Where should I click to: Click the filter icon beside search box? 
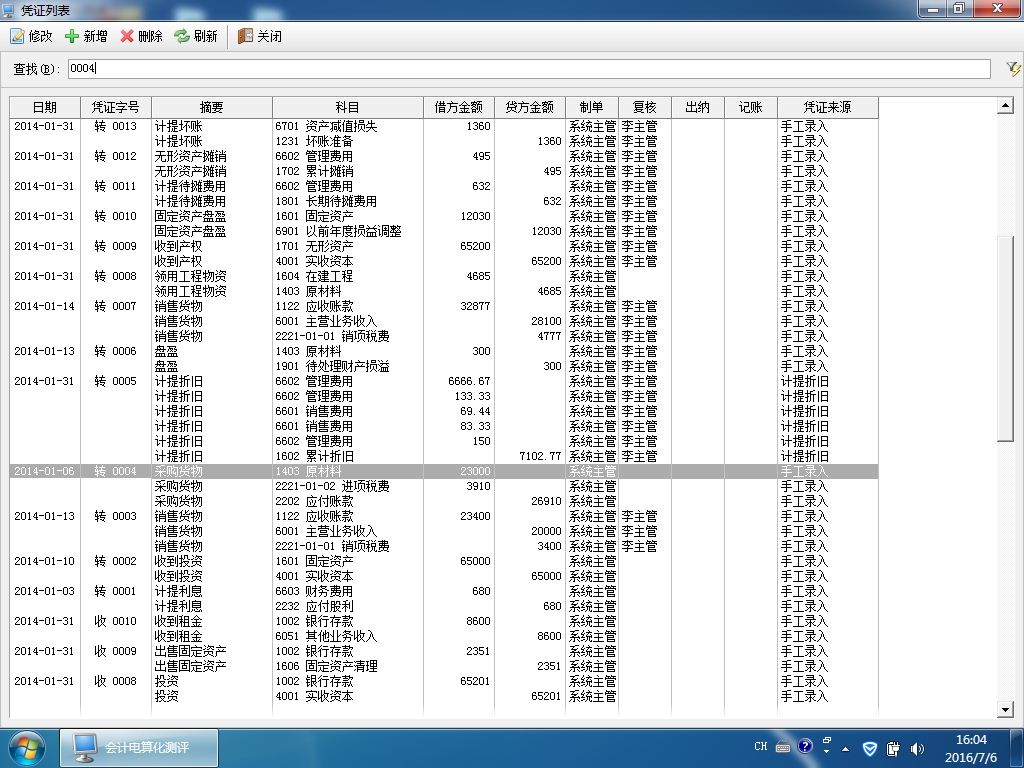click(x=1013, y=69)
